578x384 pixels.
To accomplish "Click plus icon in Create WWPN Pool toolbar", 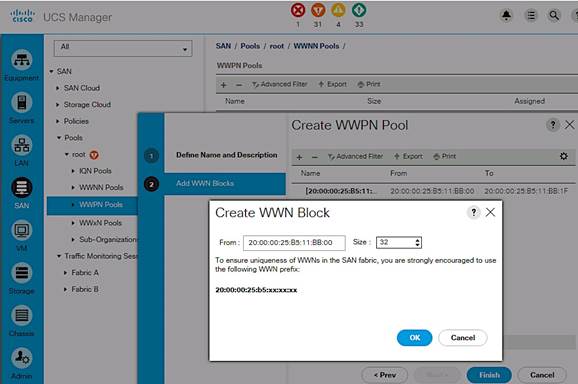I will (299, 157).
